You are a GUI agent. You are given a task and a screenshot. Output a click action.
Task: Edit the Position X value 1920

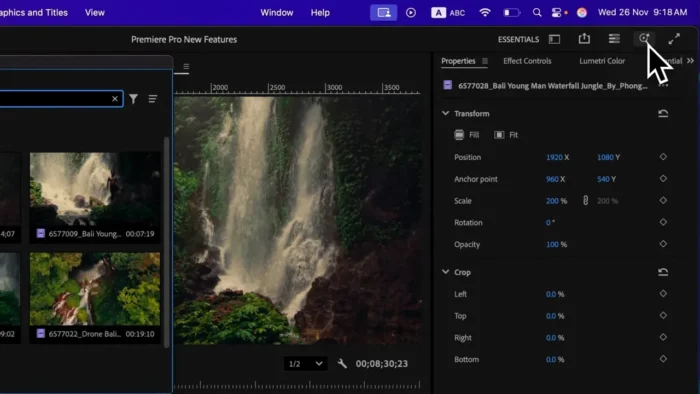pyautogui.click(x=554, y=157)
